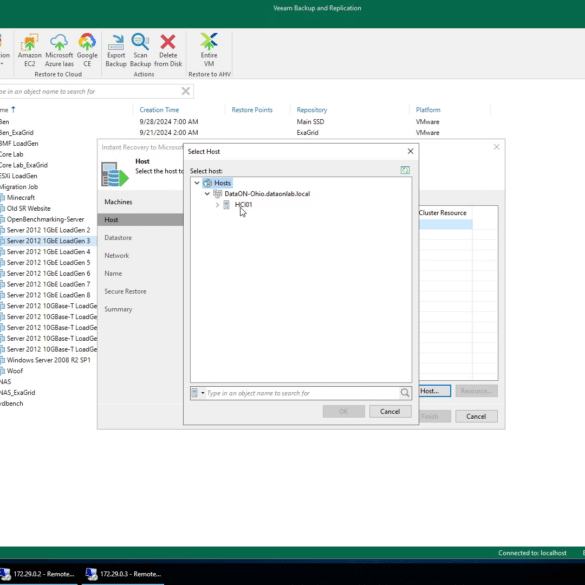Click the host search input field

click(302, 393)
